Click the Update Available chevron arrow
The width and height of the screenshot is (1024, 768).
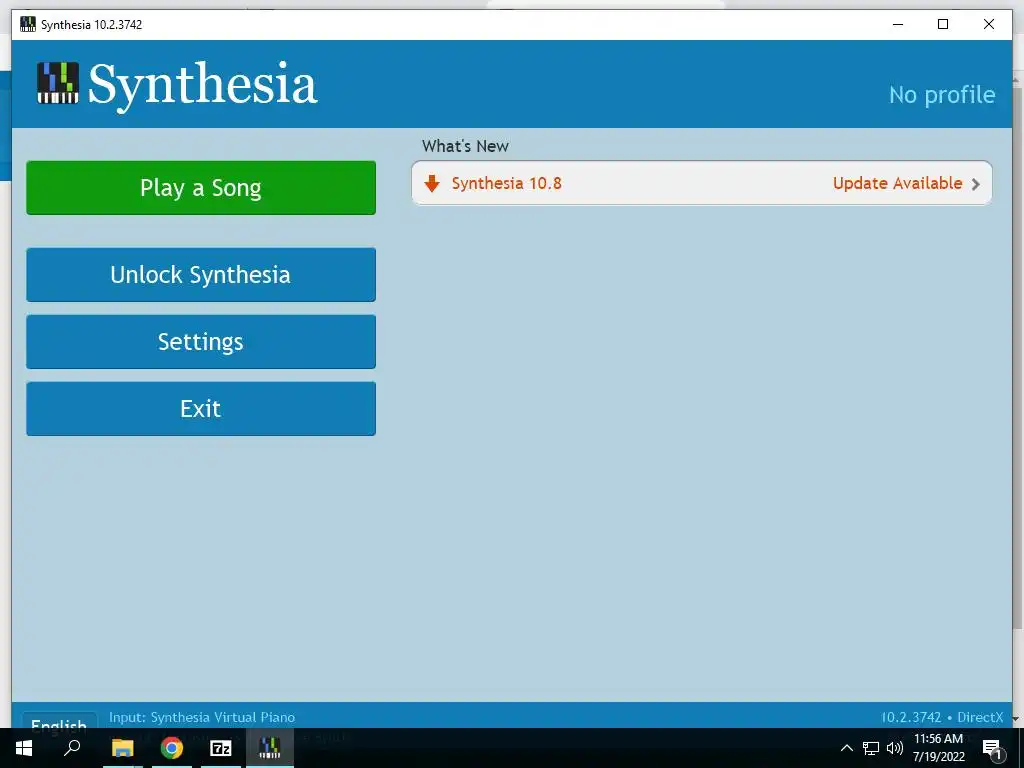pyautogui.click(x=976, y=184)
